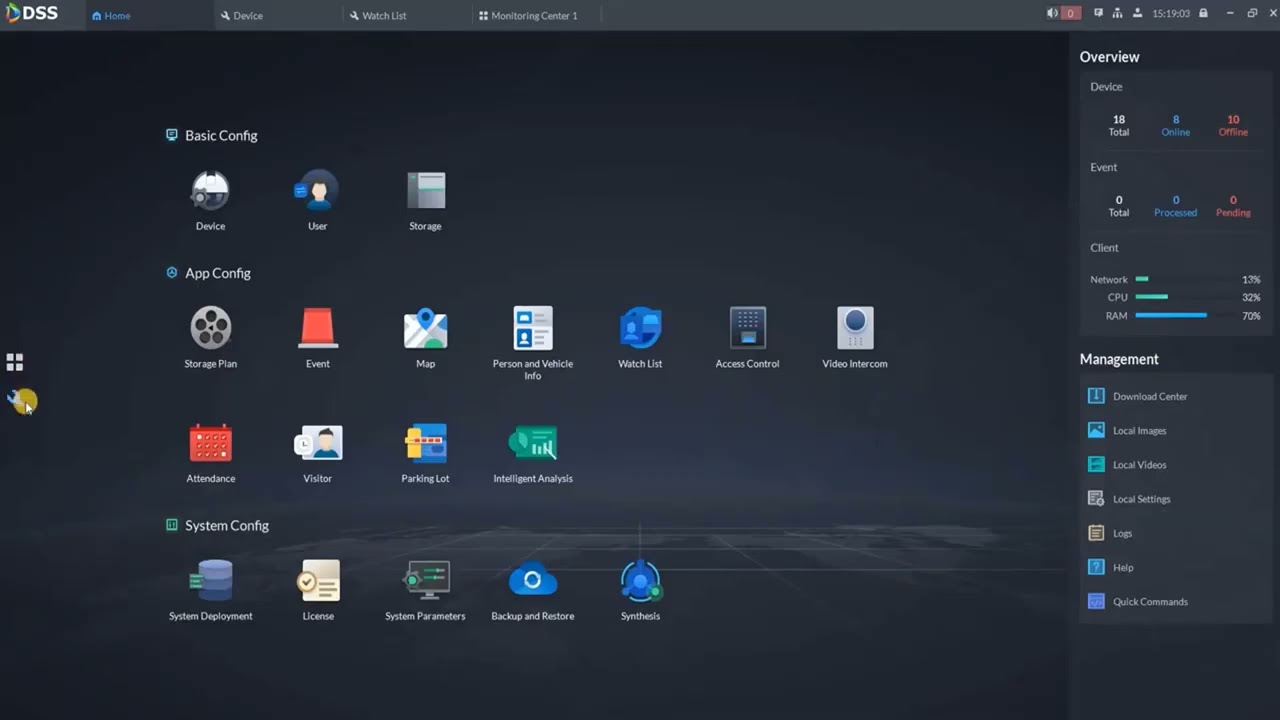This screenshot has width=1280, height=720.
Task: Click the DSS logo
Action: click(32, 14)
